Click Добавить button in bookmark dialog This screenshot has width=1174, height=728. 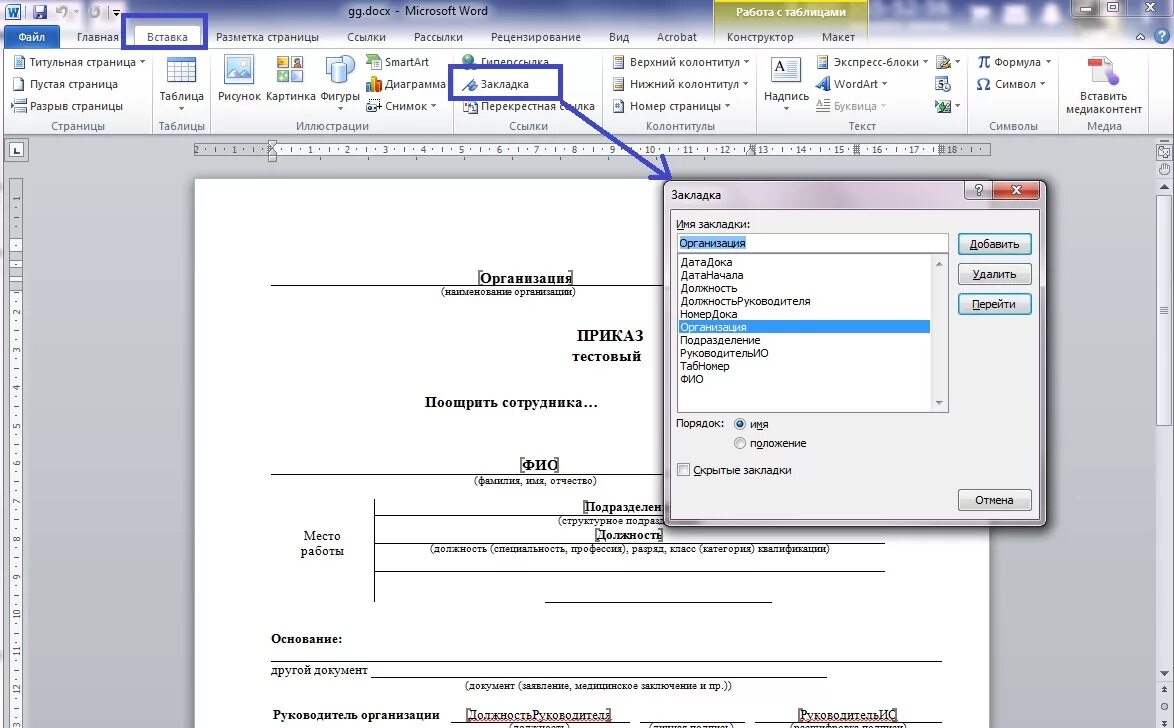pyautogui.click(x=994, y=244)
